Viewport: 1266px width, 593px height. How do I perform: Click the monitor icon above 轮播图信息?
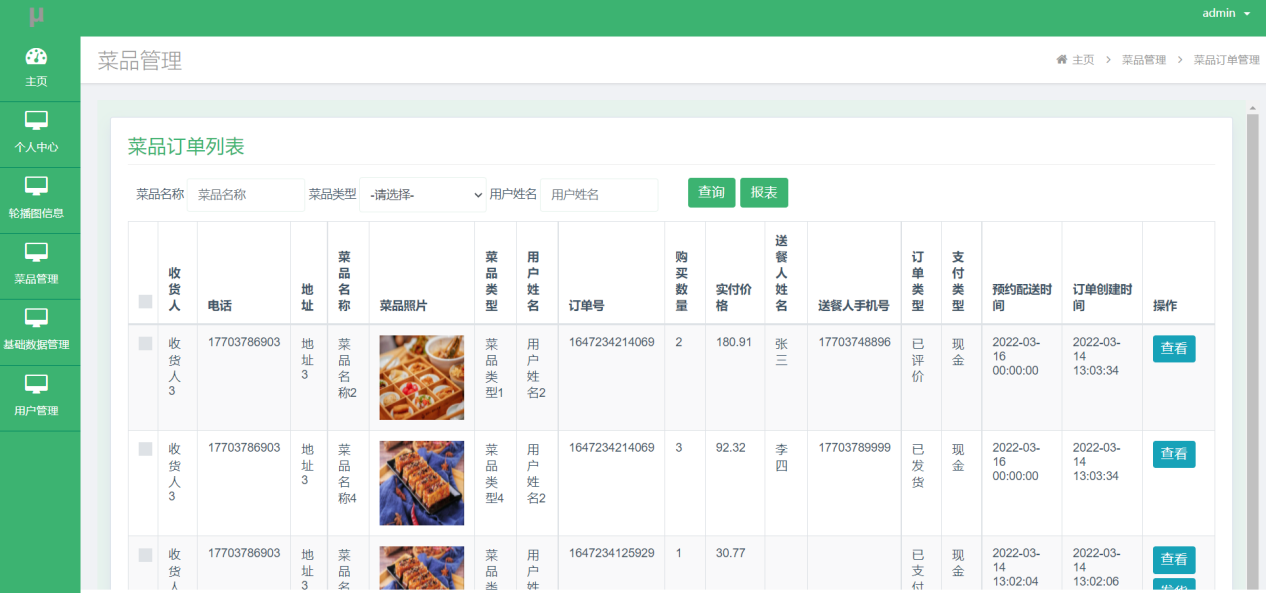pos(36,186)
